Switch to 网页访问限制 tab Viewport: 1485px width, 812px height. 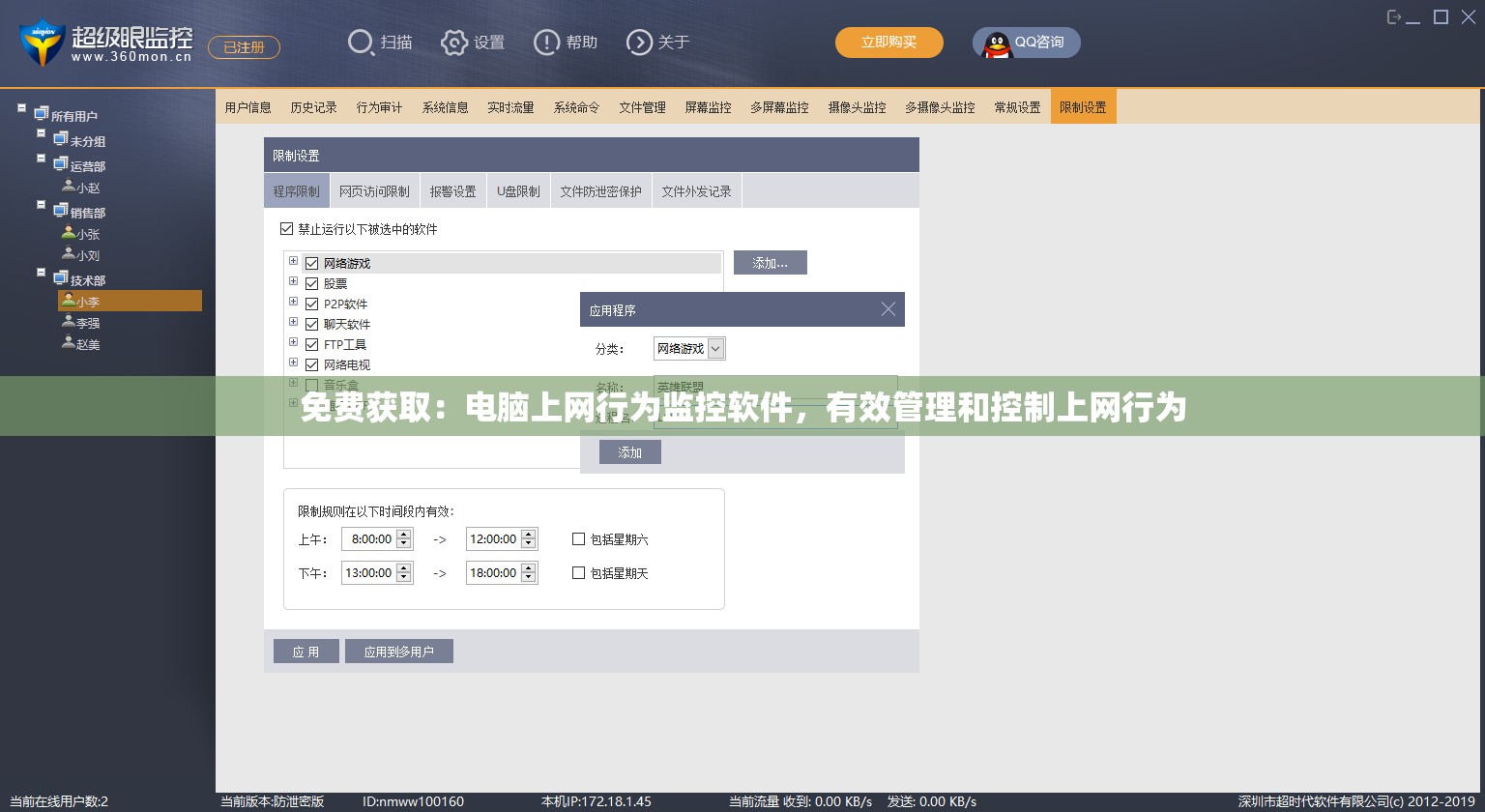[x=374, y=191]
